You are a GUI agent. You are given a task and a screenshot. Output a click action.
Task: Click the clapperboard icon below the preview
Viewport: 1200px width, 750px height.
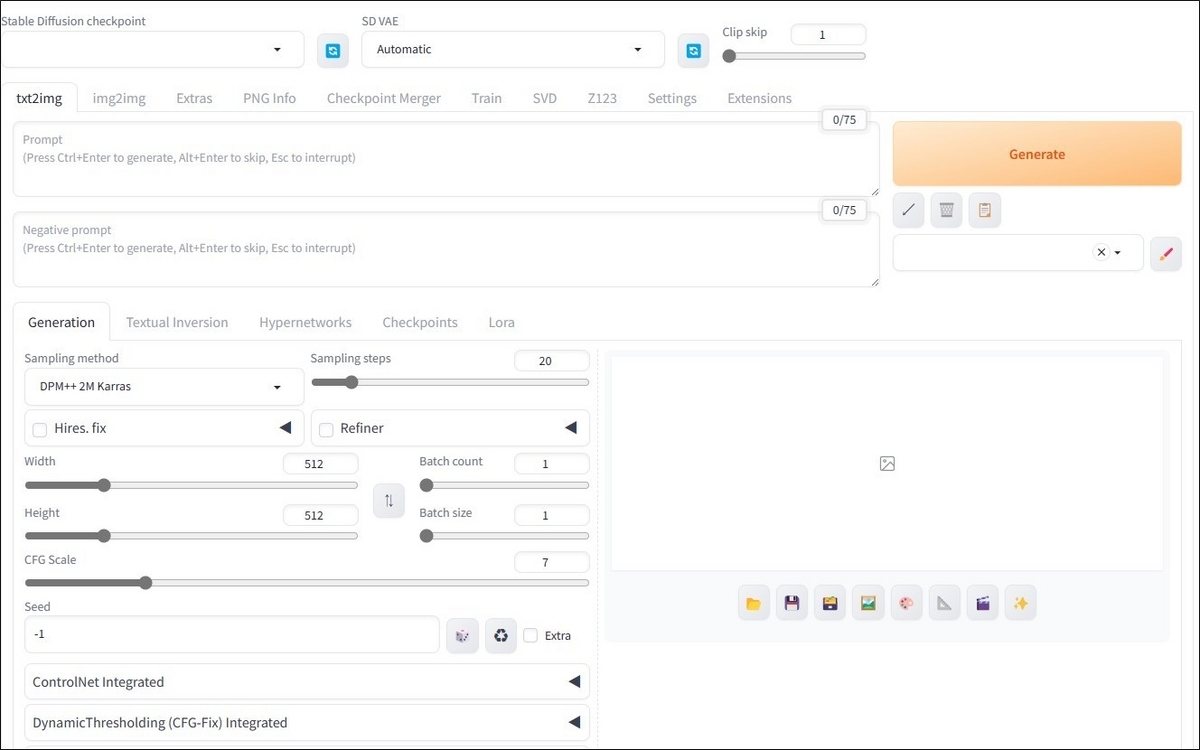point(982,602)
